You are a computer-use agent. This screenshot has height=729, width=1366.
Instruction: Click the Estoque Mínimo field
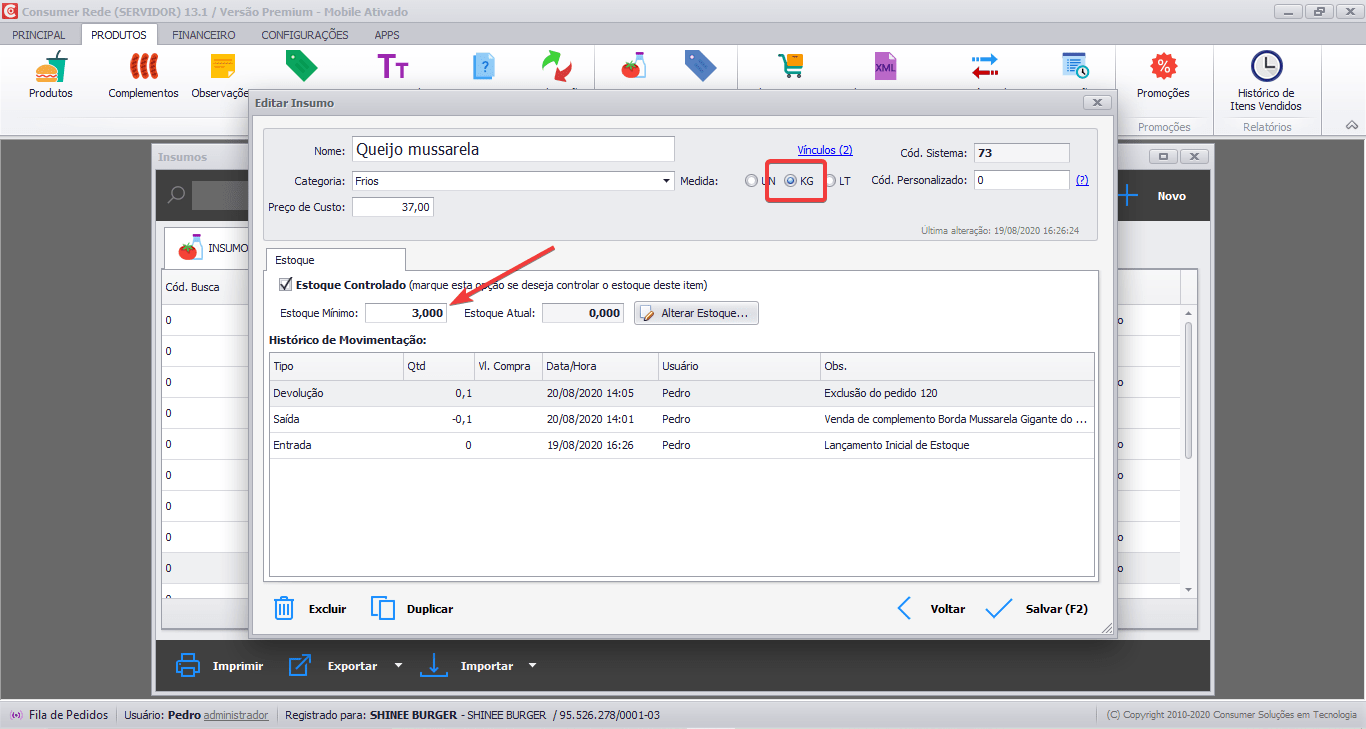tap(405, 313)
